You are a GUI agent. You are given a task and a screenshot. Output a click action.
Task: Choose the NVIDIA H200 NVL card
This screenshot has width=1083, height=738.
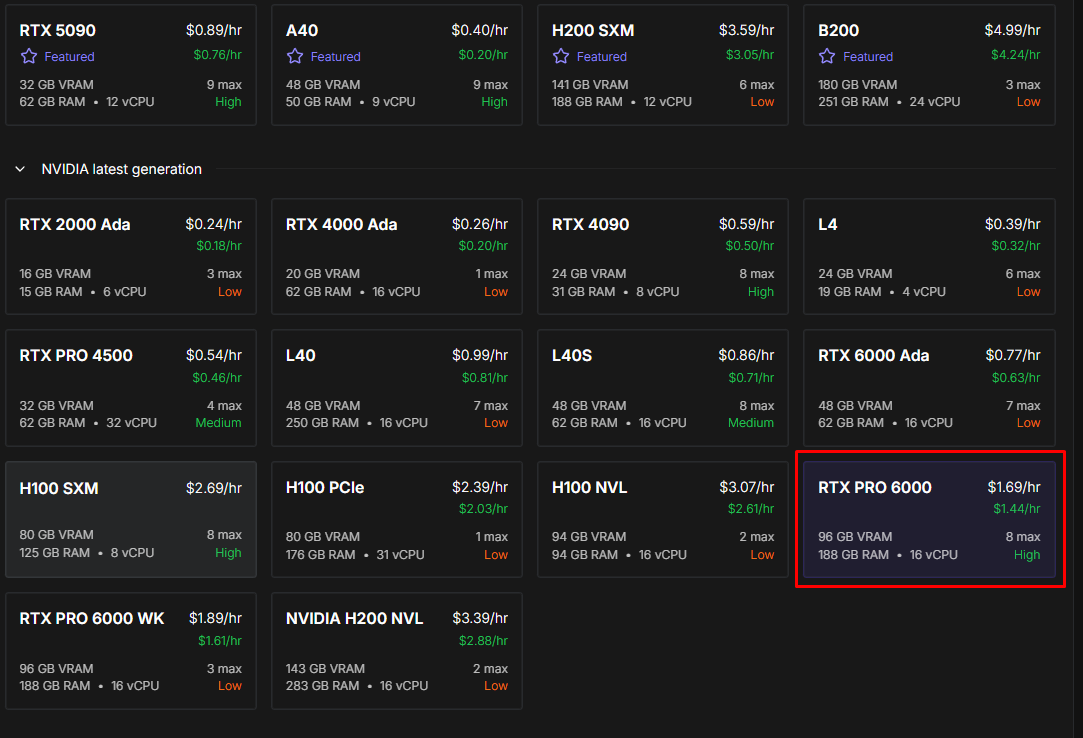pyautogui.click(x=396, y=650)
